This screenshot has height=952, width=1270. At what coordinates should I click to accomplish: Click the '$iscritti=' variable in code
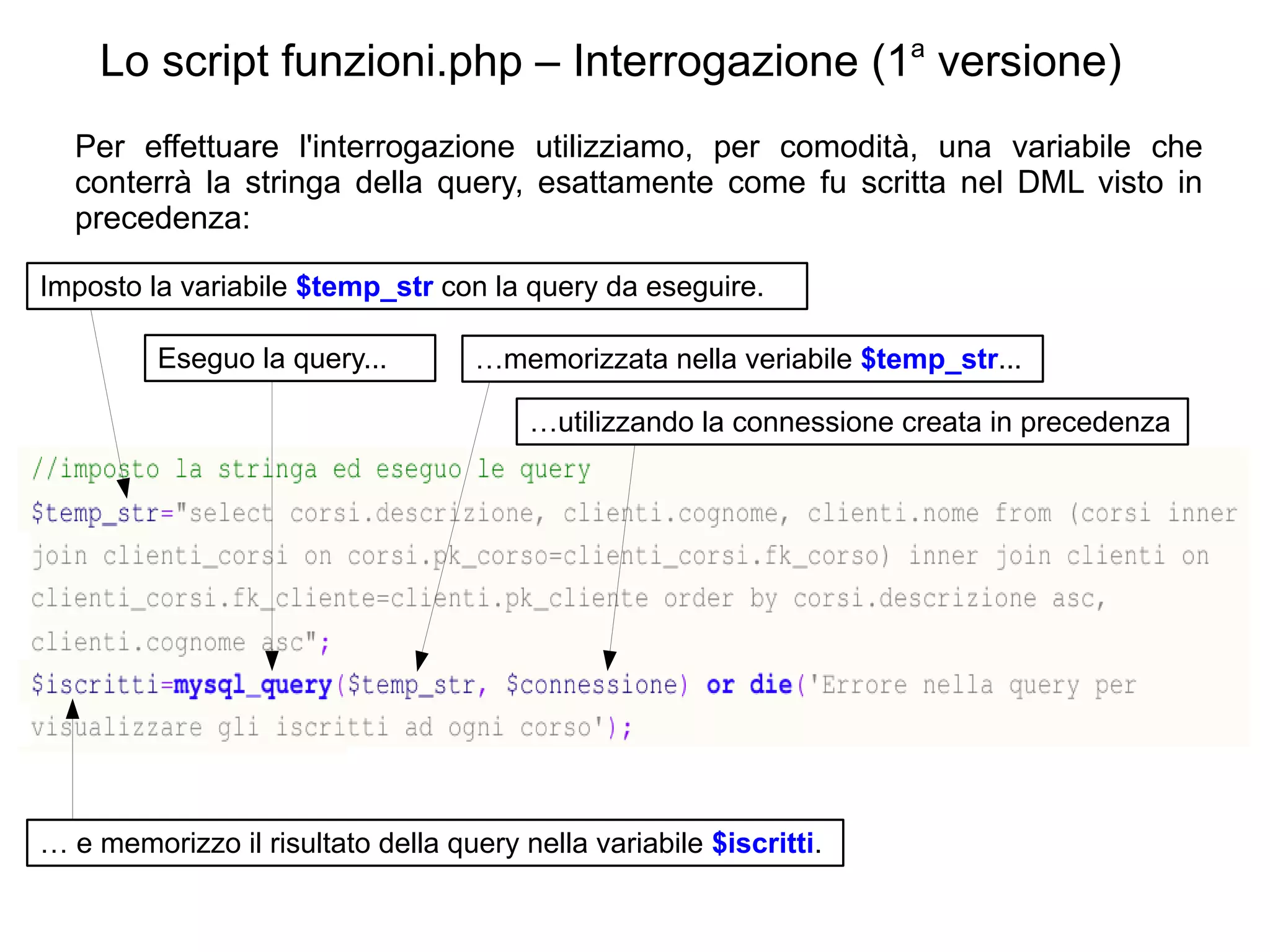coord(102,685)
